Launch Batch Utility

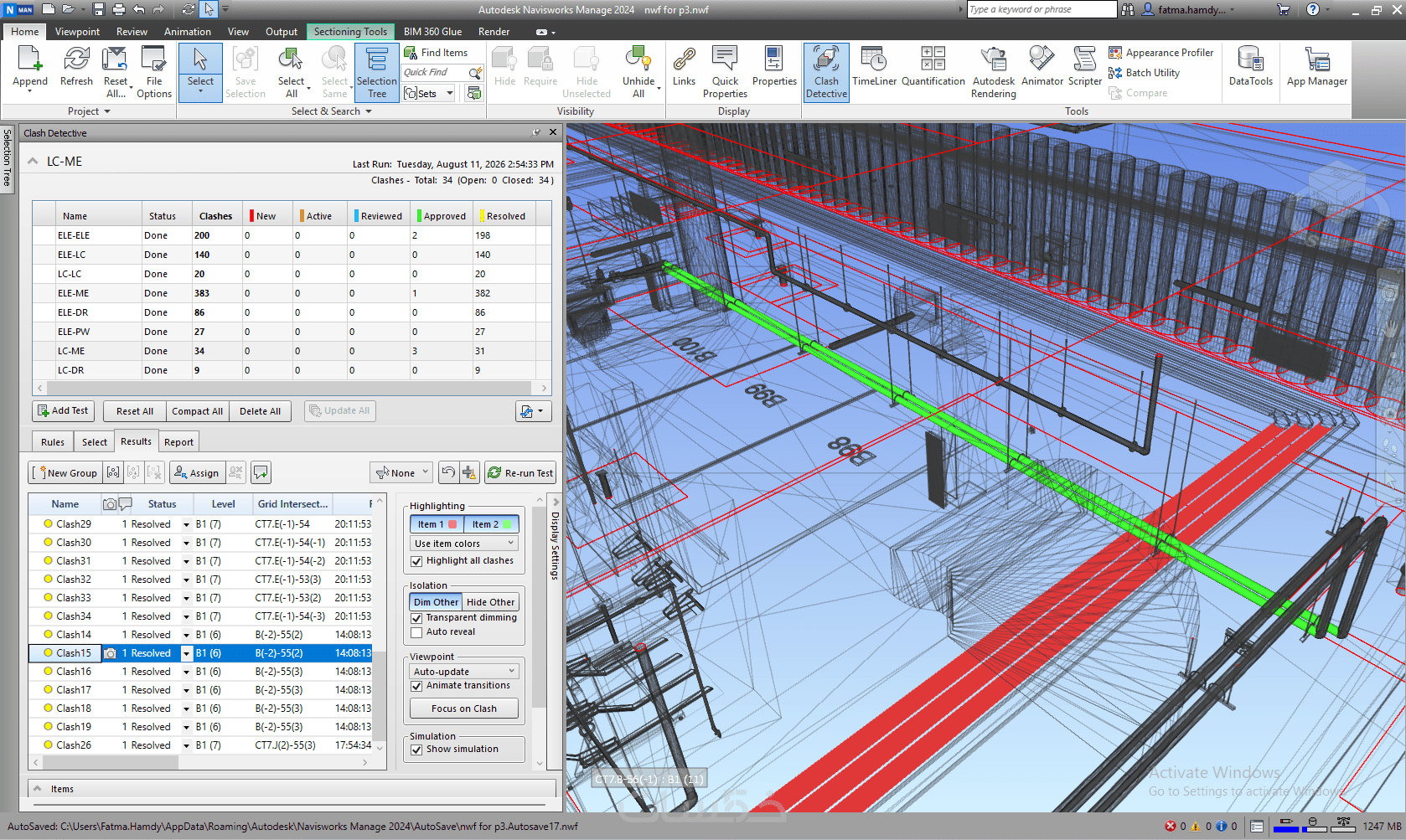[x=1144, y=73]
